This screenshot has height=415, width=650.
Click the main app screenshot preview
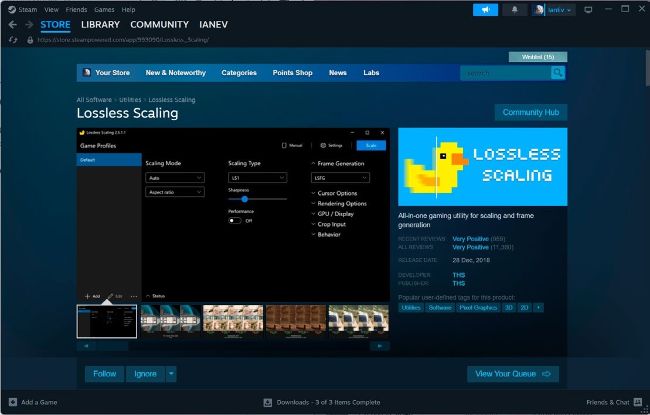233,215
